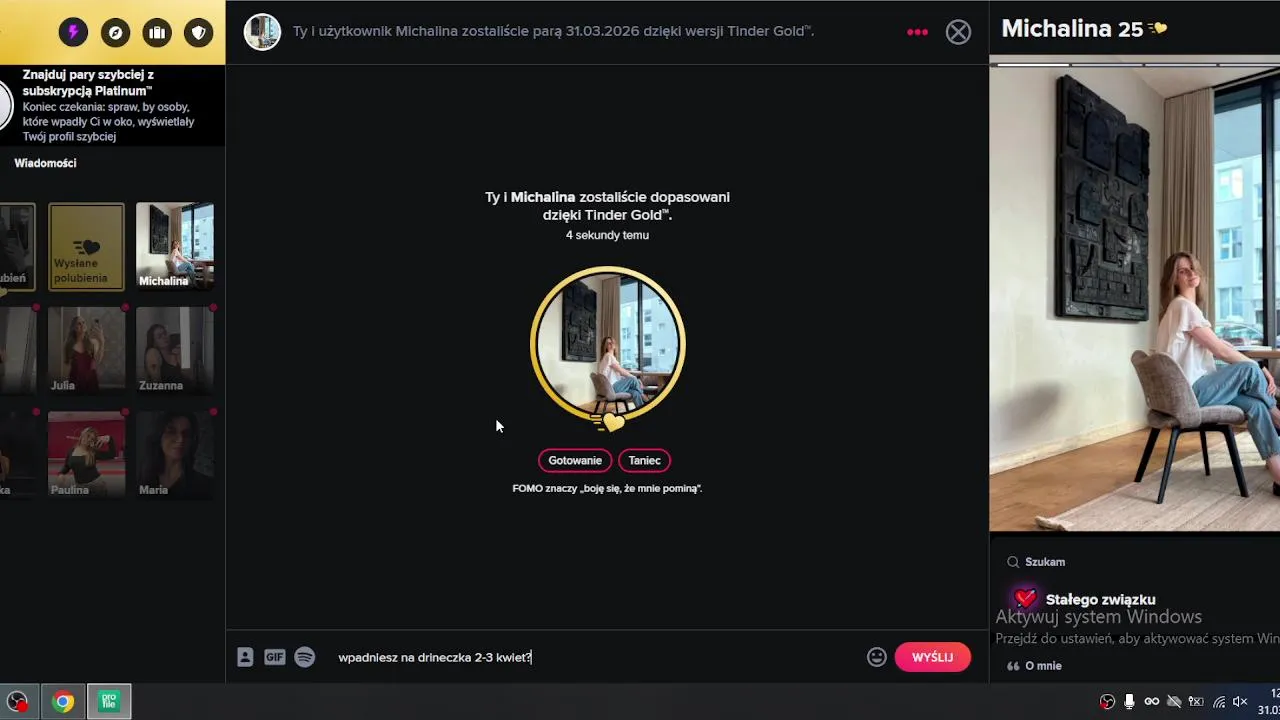Open the briefcase work mode icon
Screen dimensions: 1280x720
pos(157,32)
